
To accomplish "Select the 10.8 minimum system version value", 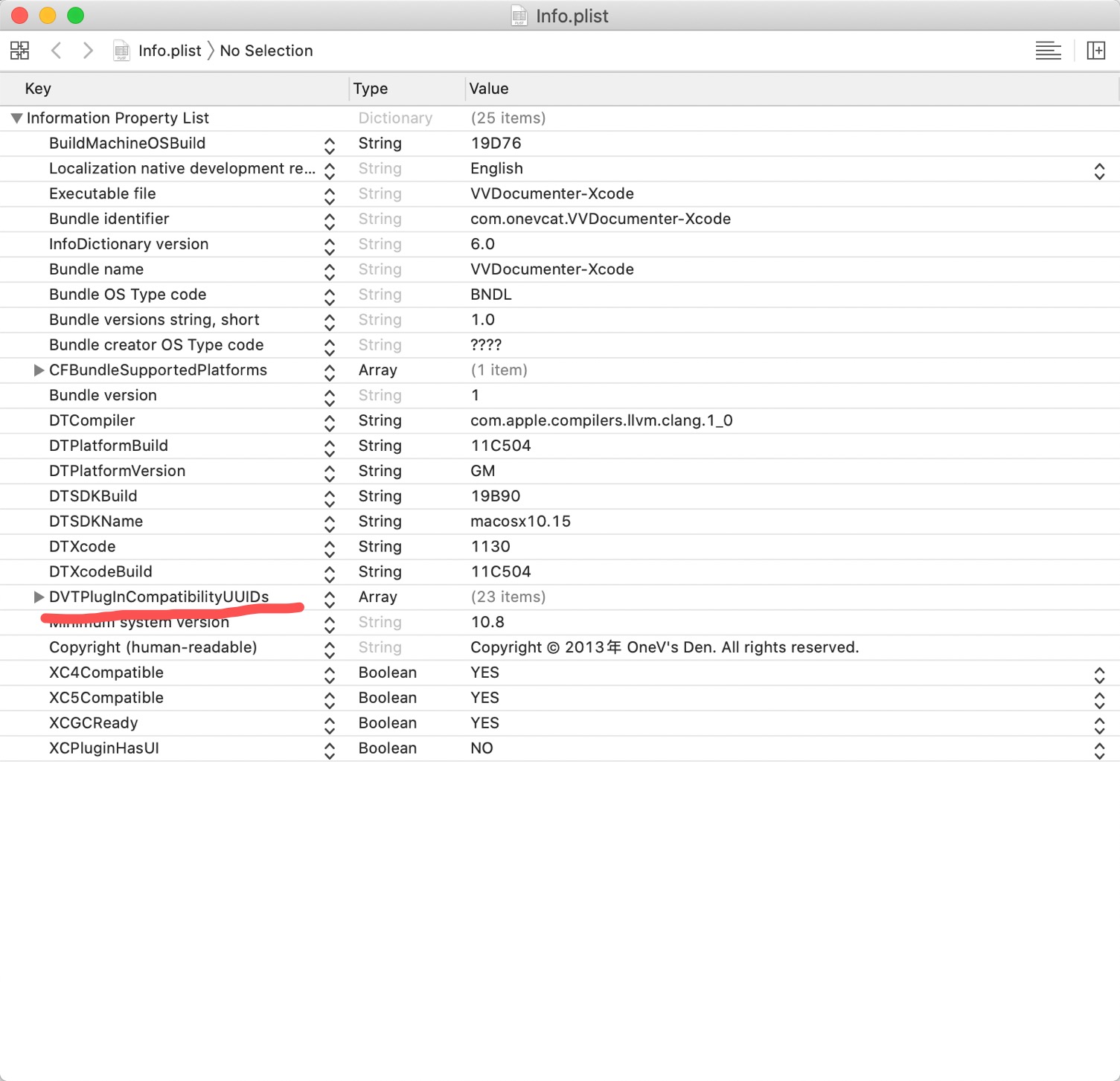I will click(x=487, y=623).
